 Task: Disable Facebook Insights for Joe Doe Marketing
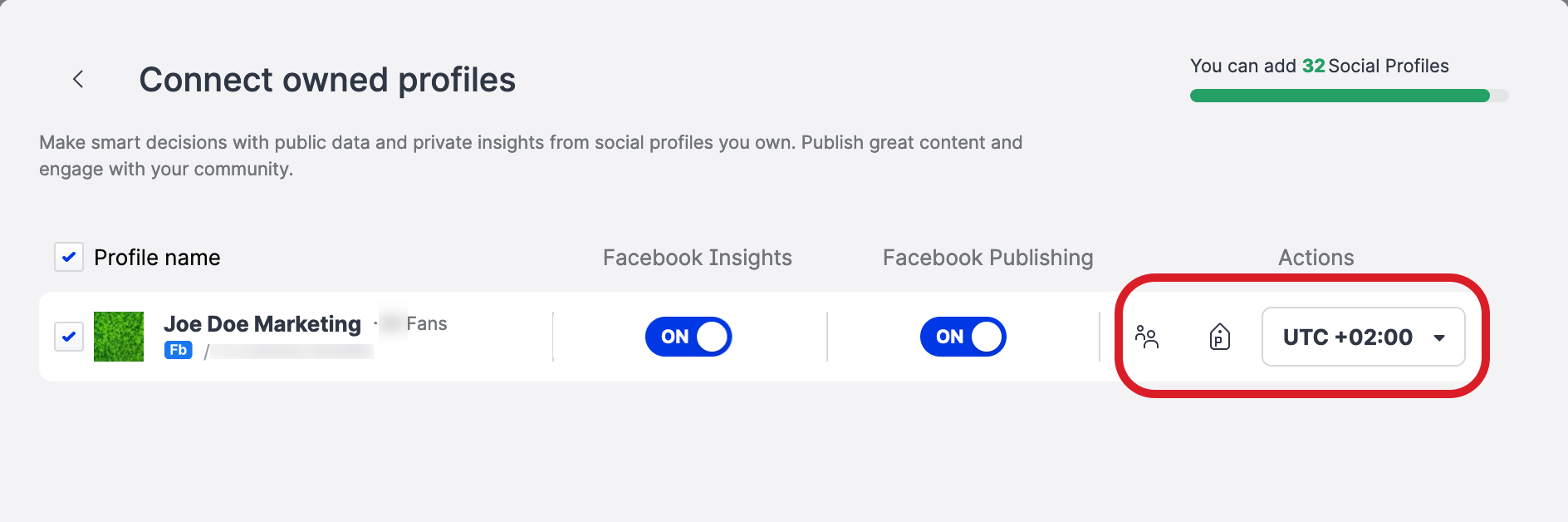[688, 336]
